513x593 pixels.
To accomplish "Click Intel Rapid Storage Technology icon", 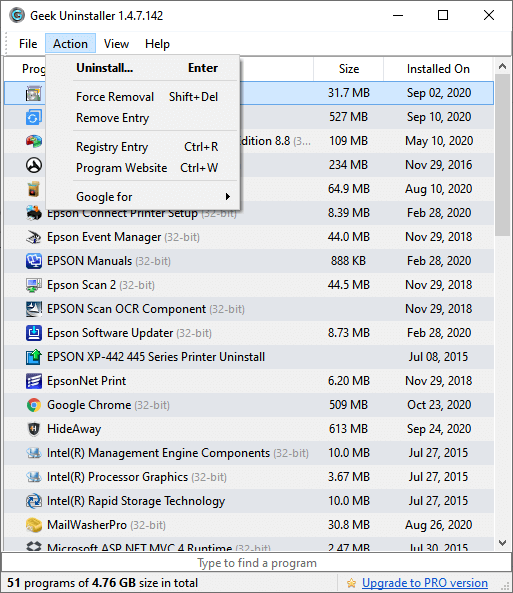I will 34,501.
